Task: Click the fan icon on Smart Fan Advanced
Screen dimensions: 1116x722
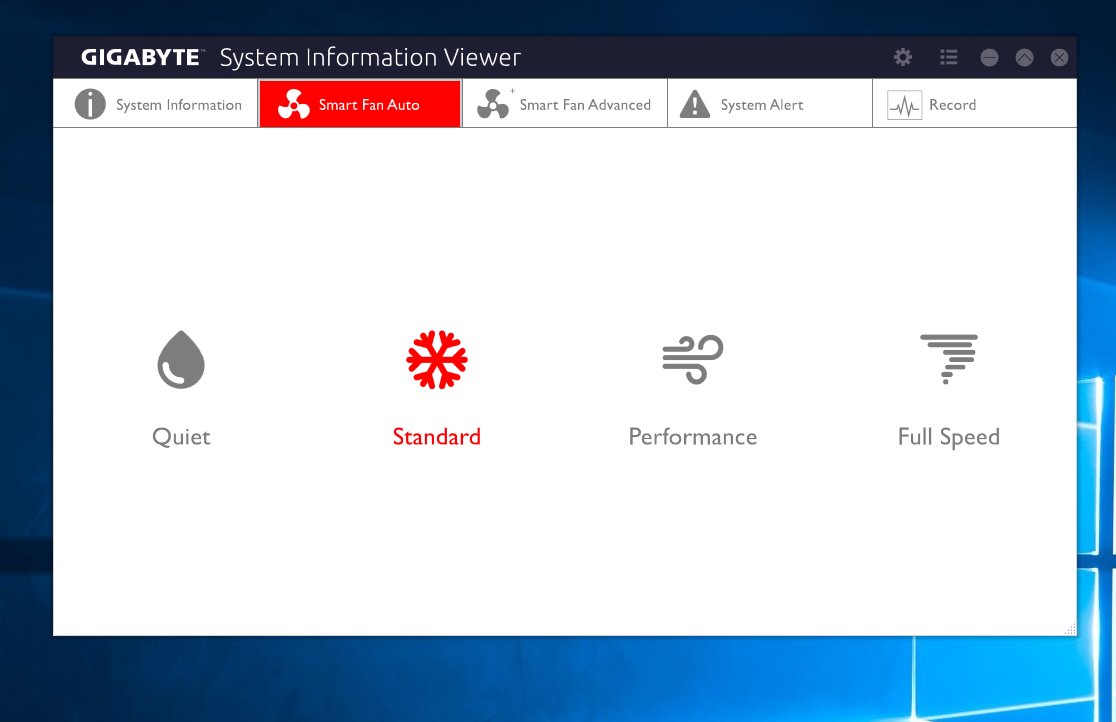Action: (493, 104)
